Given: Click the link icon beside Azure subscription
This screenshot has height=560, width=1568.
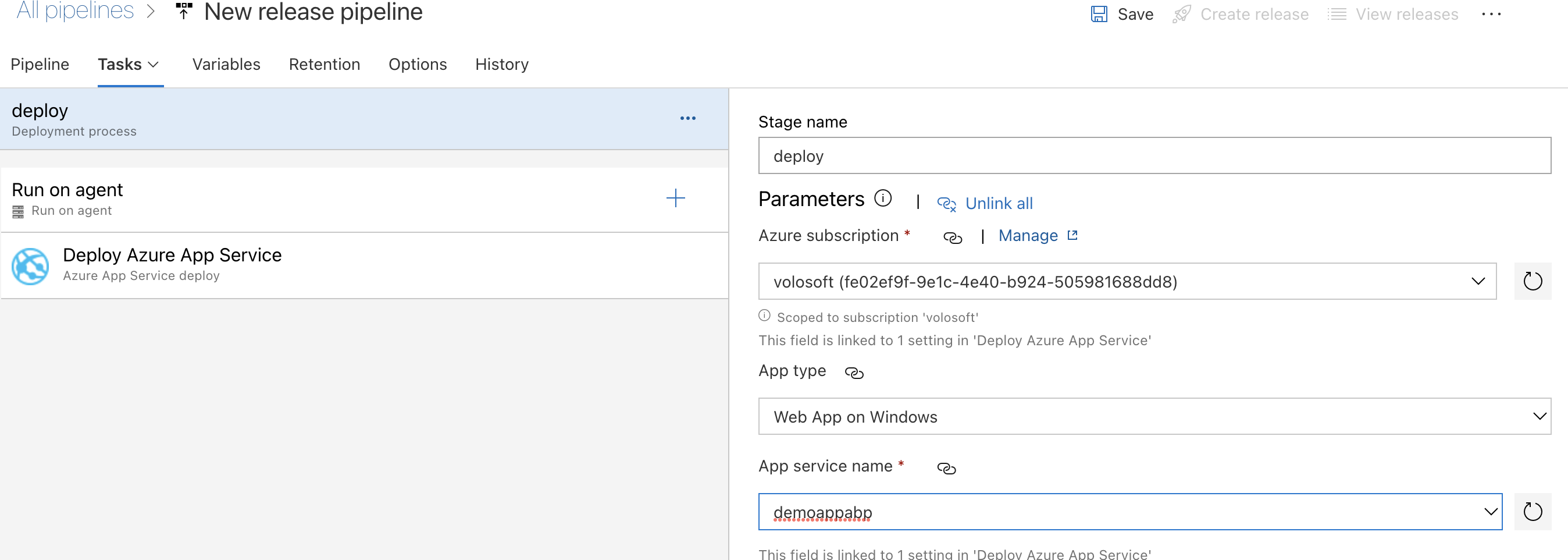Looking at the screenshot, I should [x=952, y=238].
